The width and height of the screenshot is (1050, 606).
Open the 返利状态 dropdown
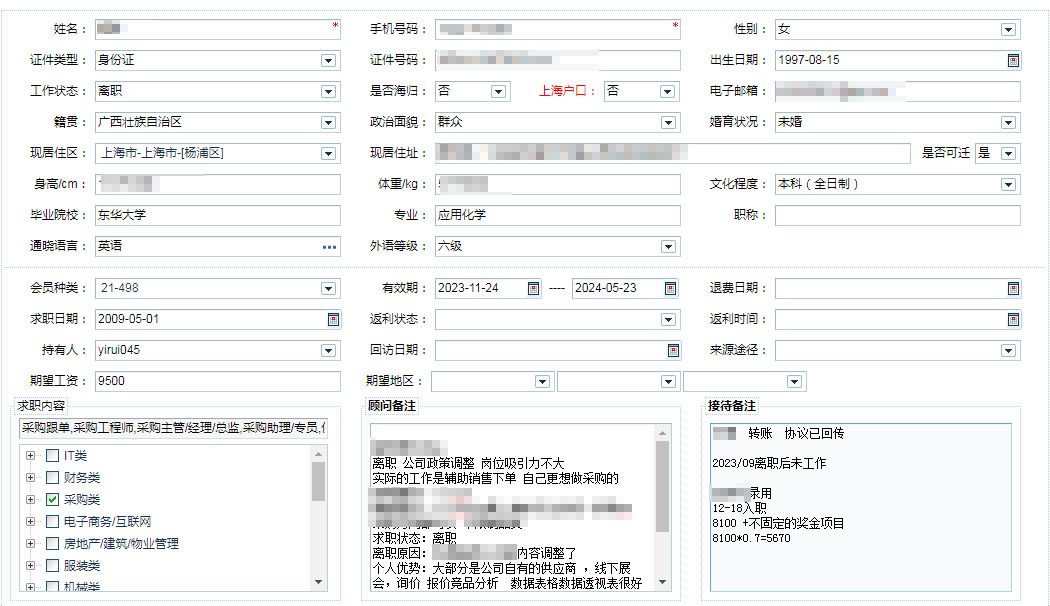click(668, 319)
